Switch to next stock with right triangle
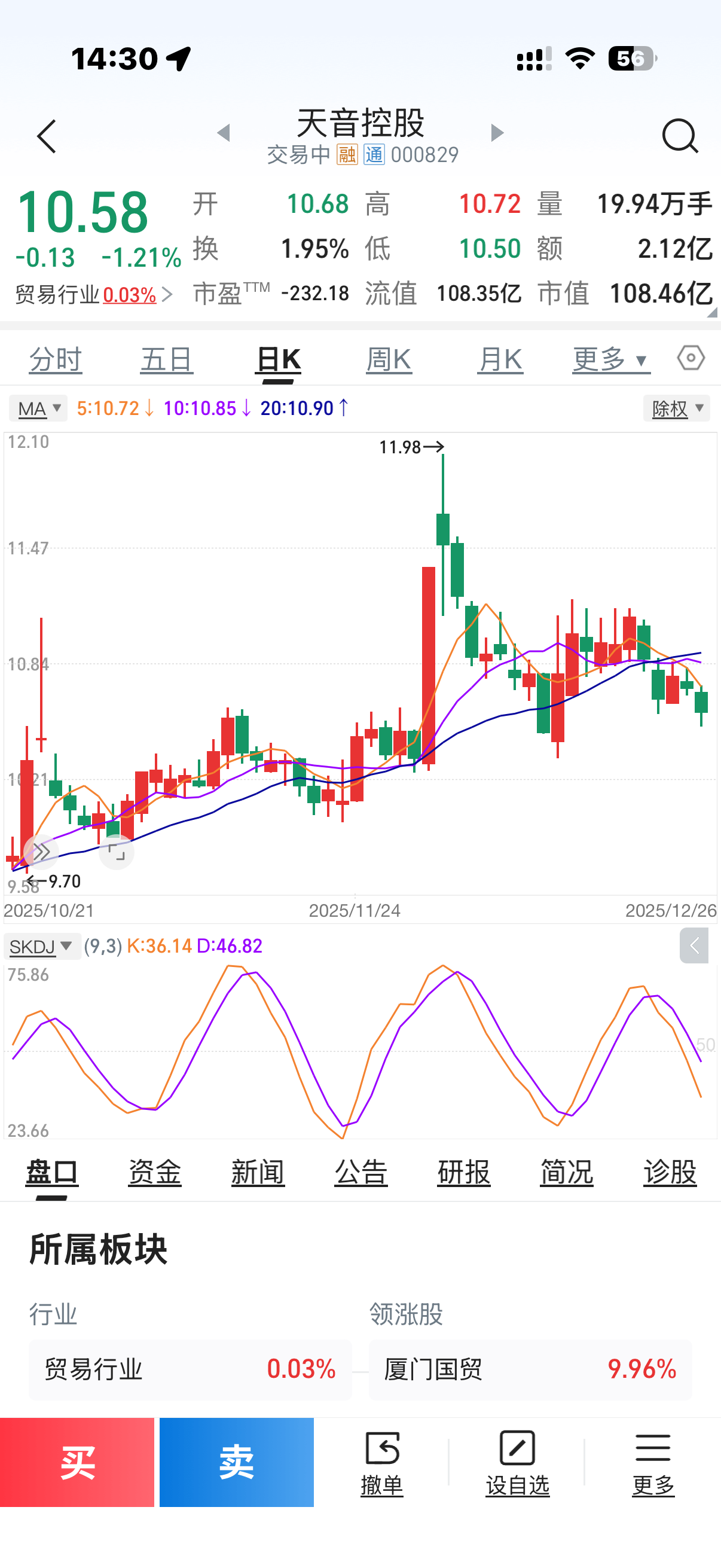This screenshot has height=1568, width=721. point(497,132)
